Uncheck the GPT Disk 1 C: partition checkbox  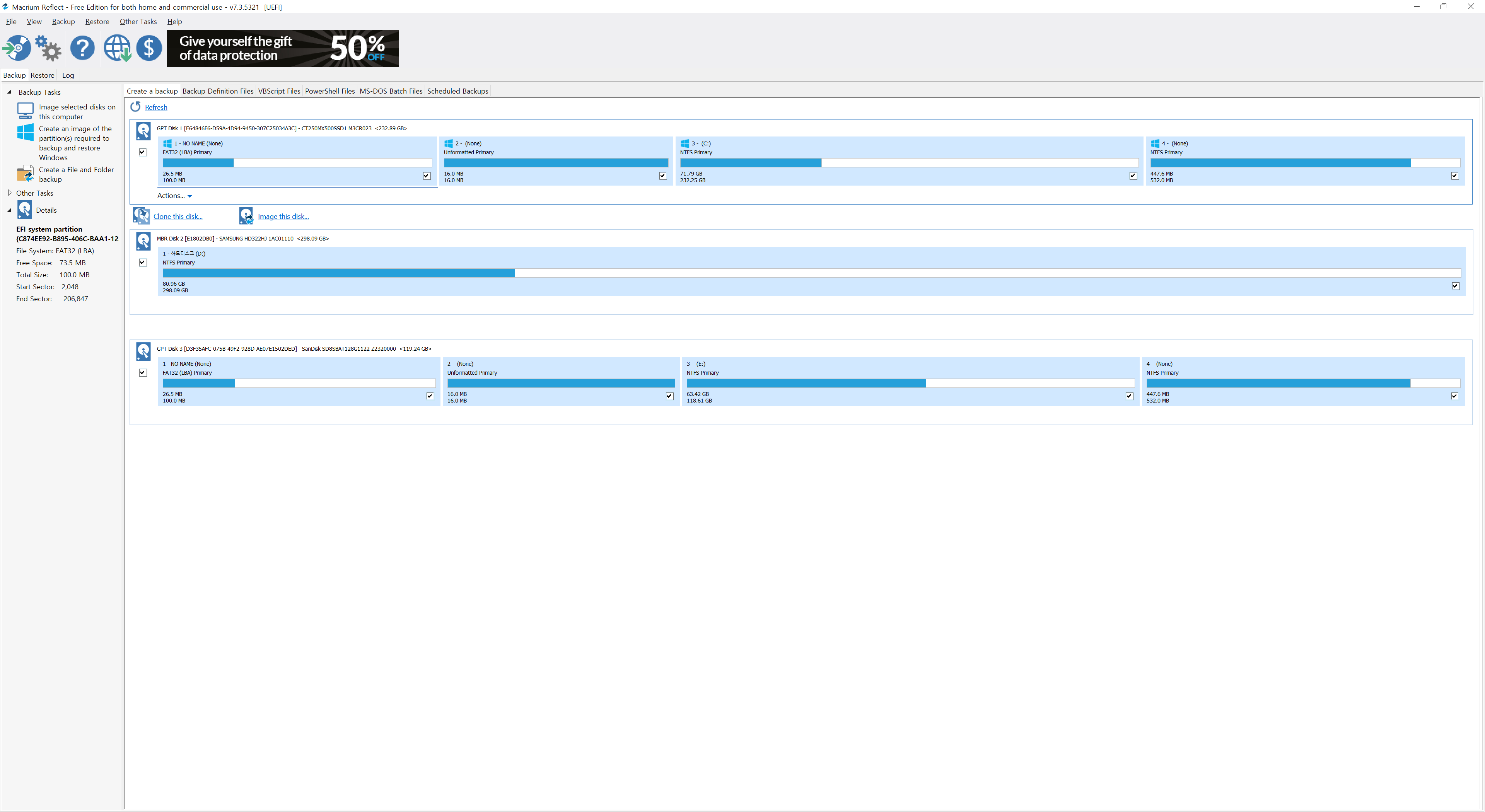click(1133, 176)
